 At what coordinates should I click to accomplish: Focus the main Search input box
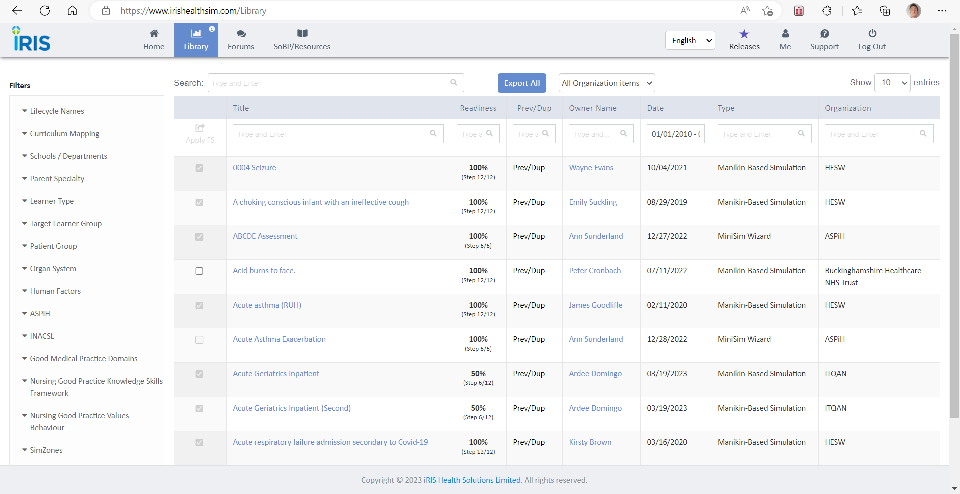click(x=336, y=83)
